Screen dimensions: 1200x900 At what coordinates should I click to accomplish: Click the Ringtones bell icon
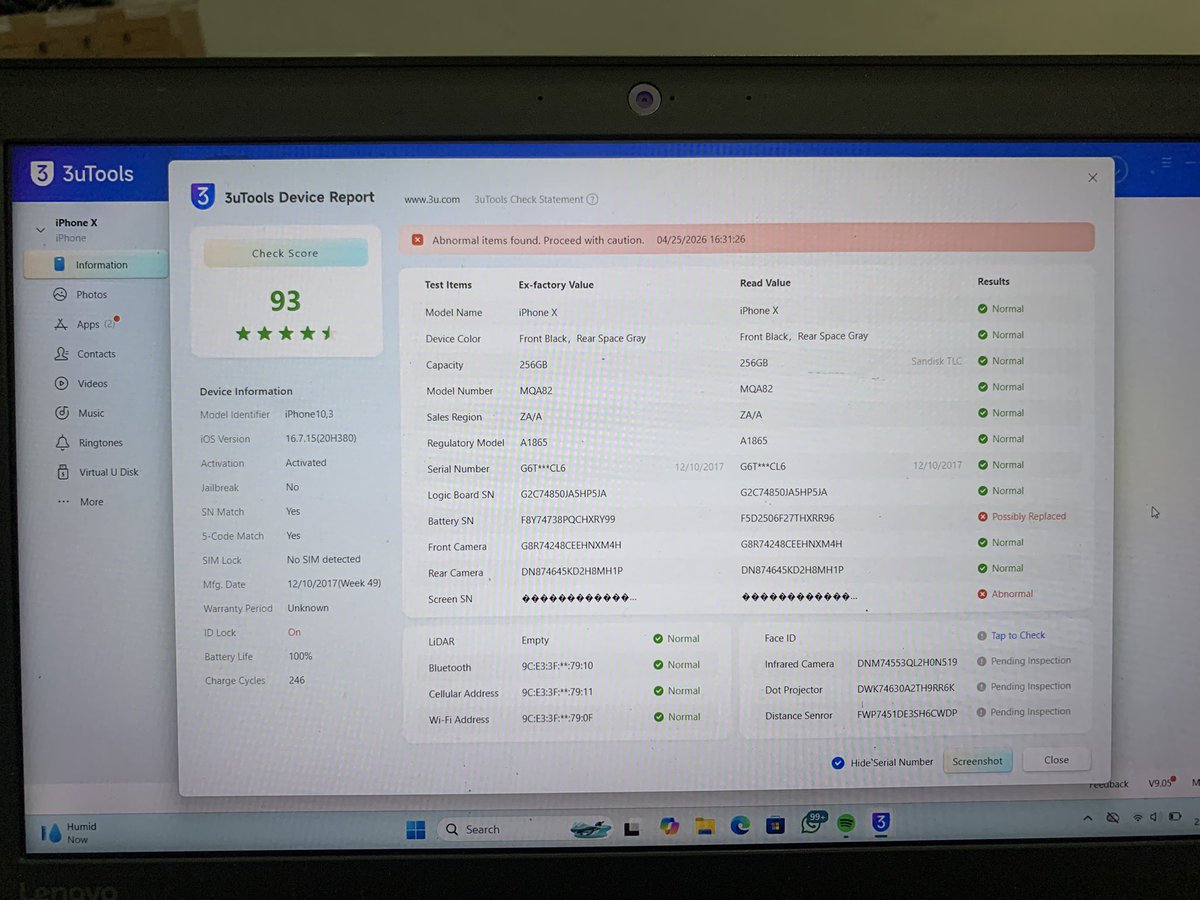(x=60, y=443)
